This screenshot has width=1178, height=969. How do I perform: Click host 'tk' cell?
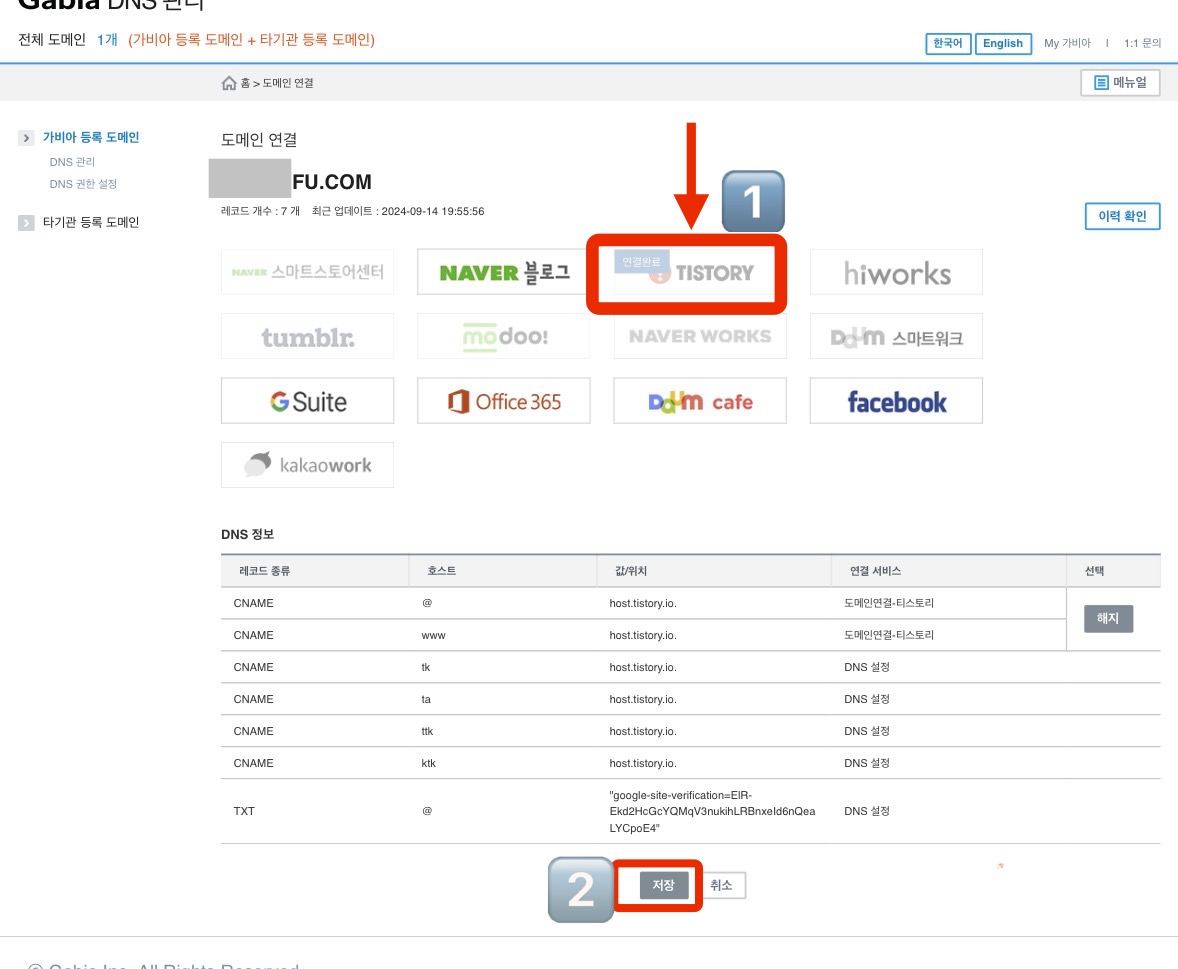click(426, 667)
